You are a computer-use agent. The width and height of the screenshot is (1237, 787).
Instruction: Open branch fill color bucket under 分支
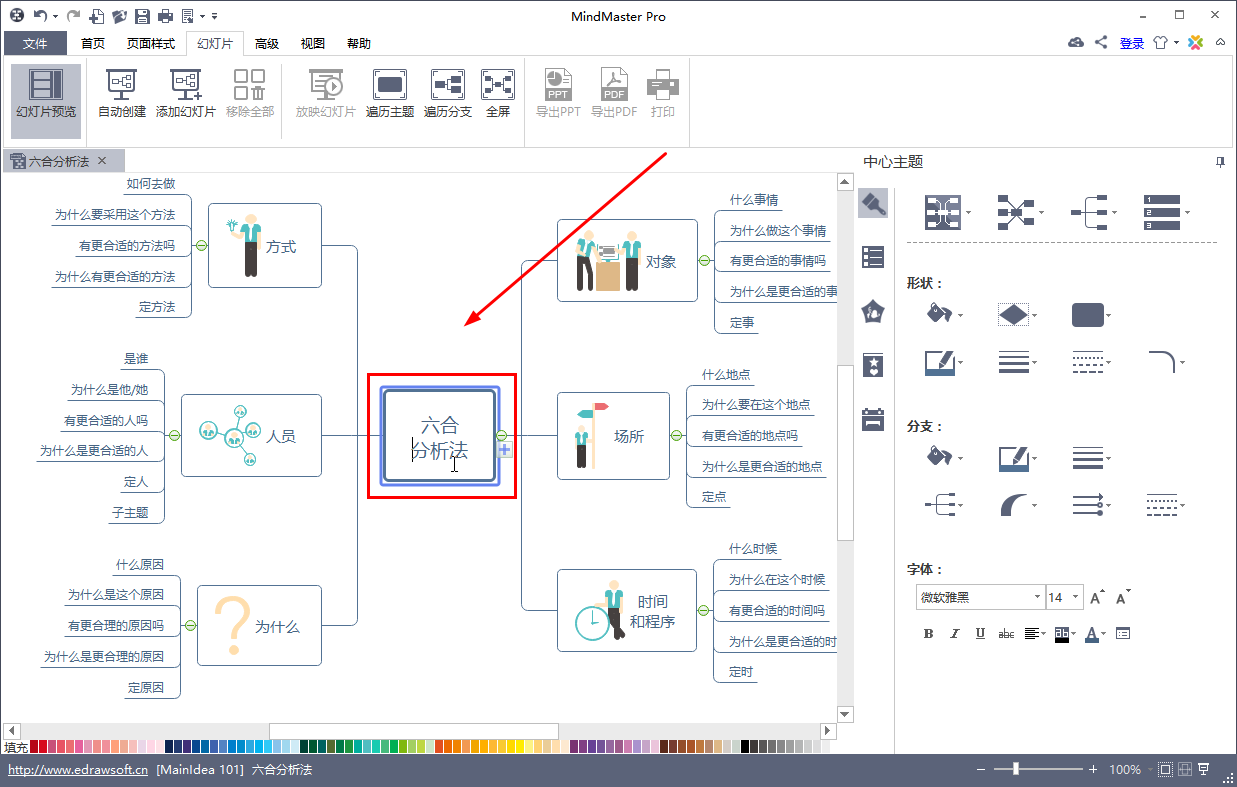[945, 458]
